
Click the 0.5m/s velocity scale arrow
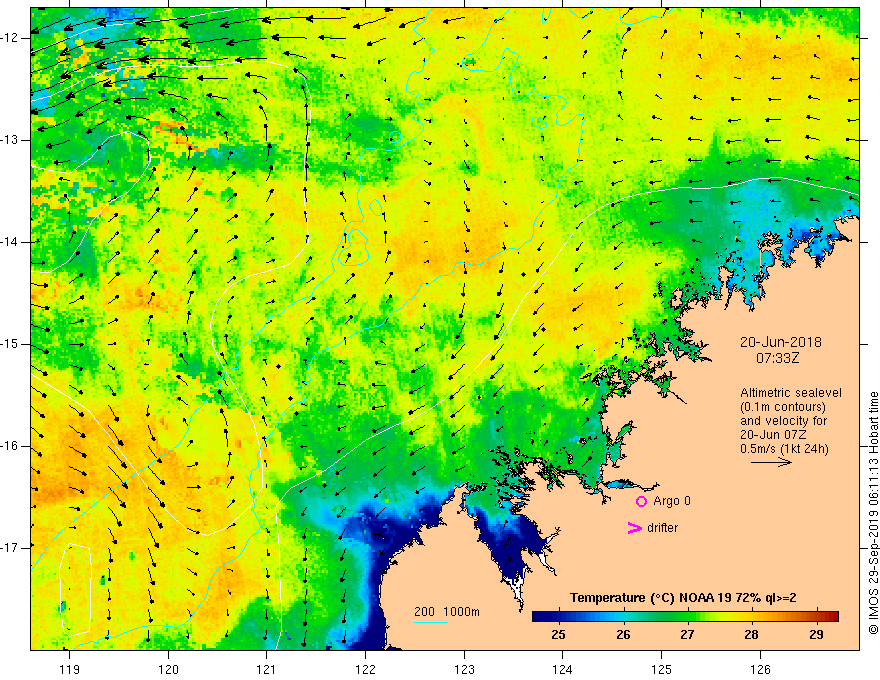click(x=771, y=462)
